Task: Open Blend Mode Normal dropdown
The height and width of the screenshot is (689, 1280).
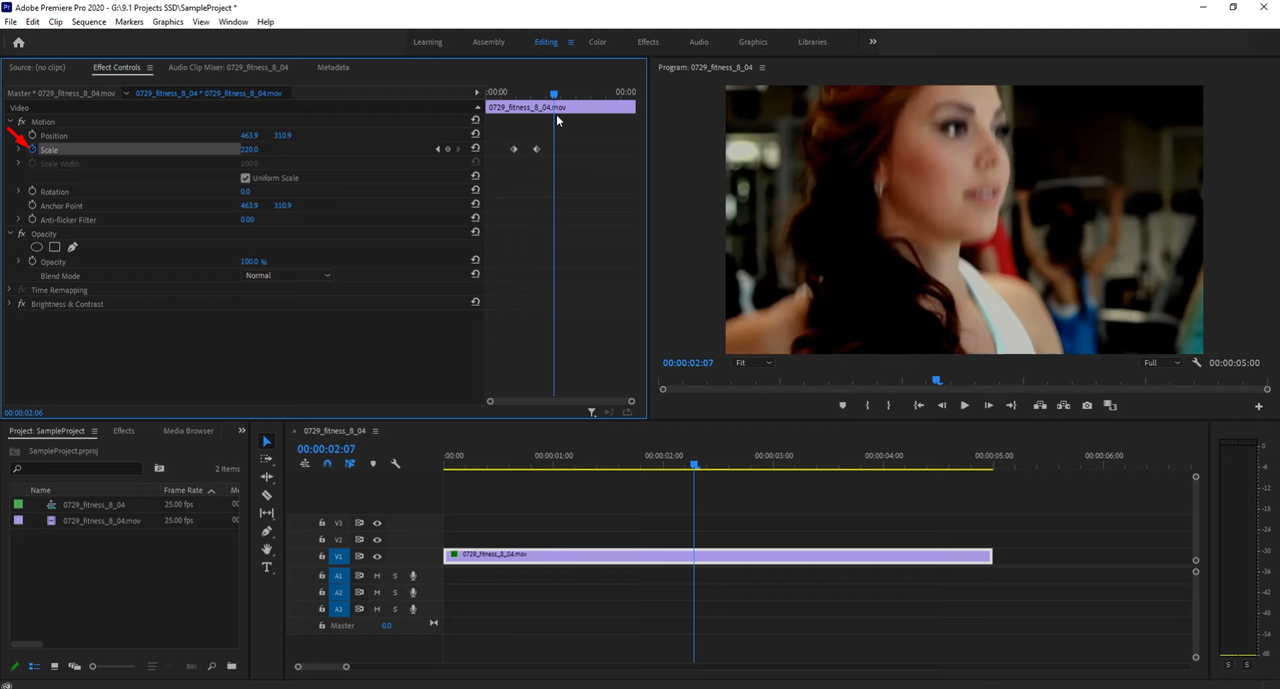Action: pos(288,275)
